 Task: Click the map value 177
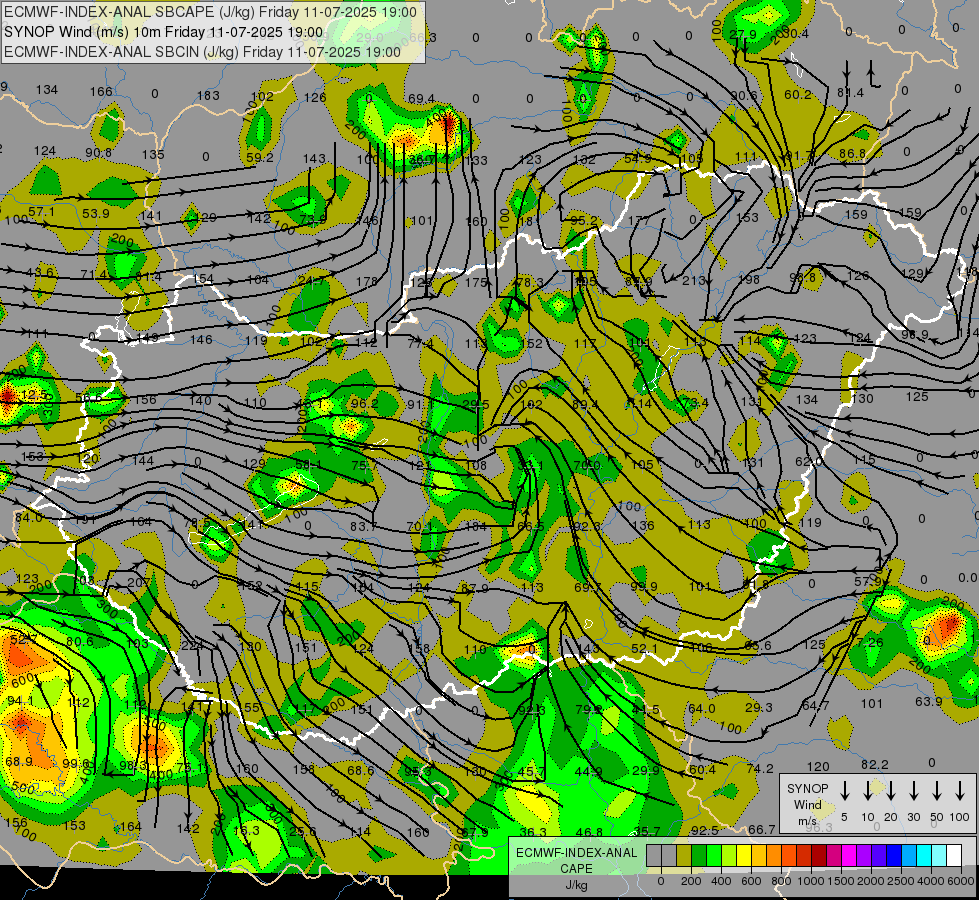[639, 220]
